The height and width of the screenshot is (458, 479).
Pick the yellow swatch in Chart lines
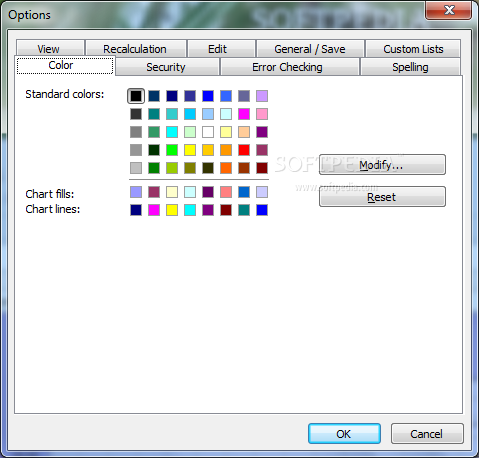tap(172, 210)
